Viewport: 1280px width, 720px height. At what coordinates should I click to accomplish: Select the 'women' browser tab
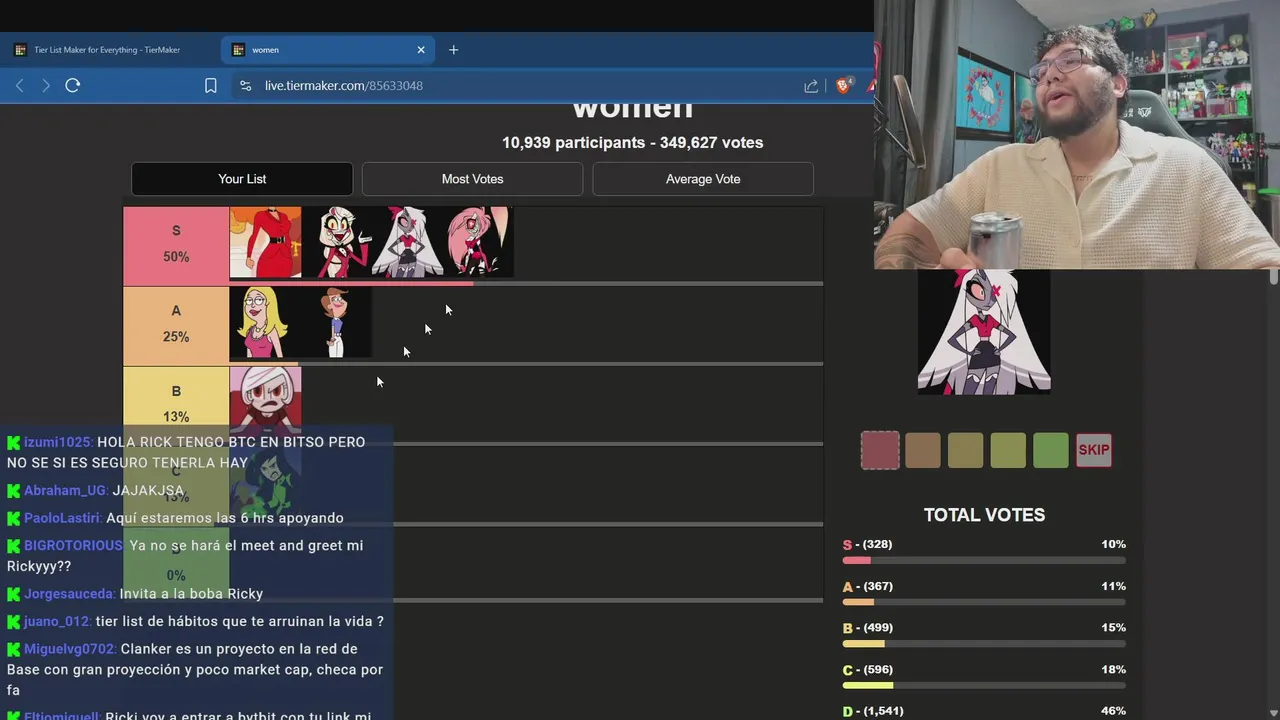coord(330,50)
